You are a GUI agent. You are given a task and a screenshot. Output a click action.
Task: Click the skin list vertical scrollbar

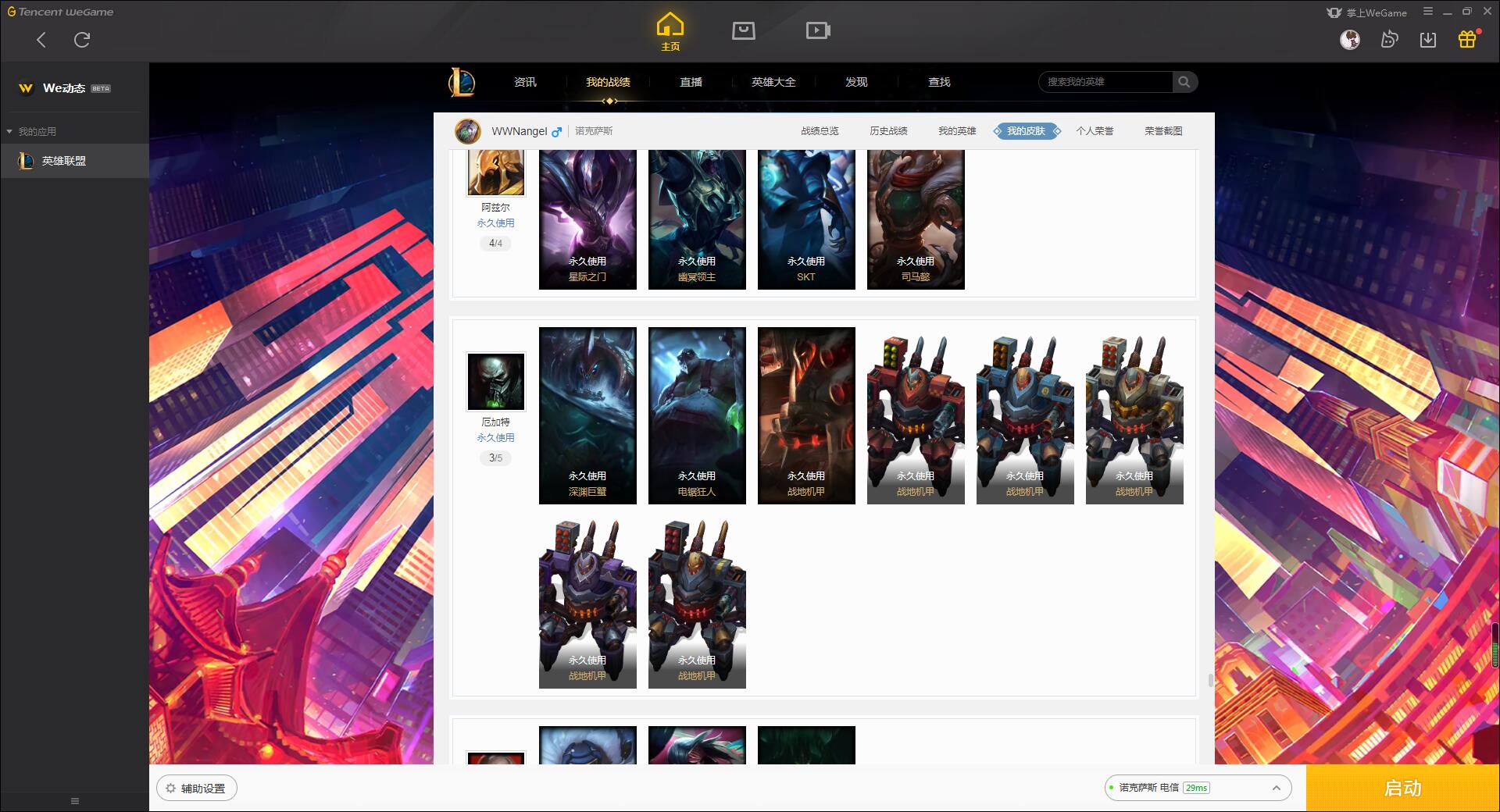pos(1211,680)
